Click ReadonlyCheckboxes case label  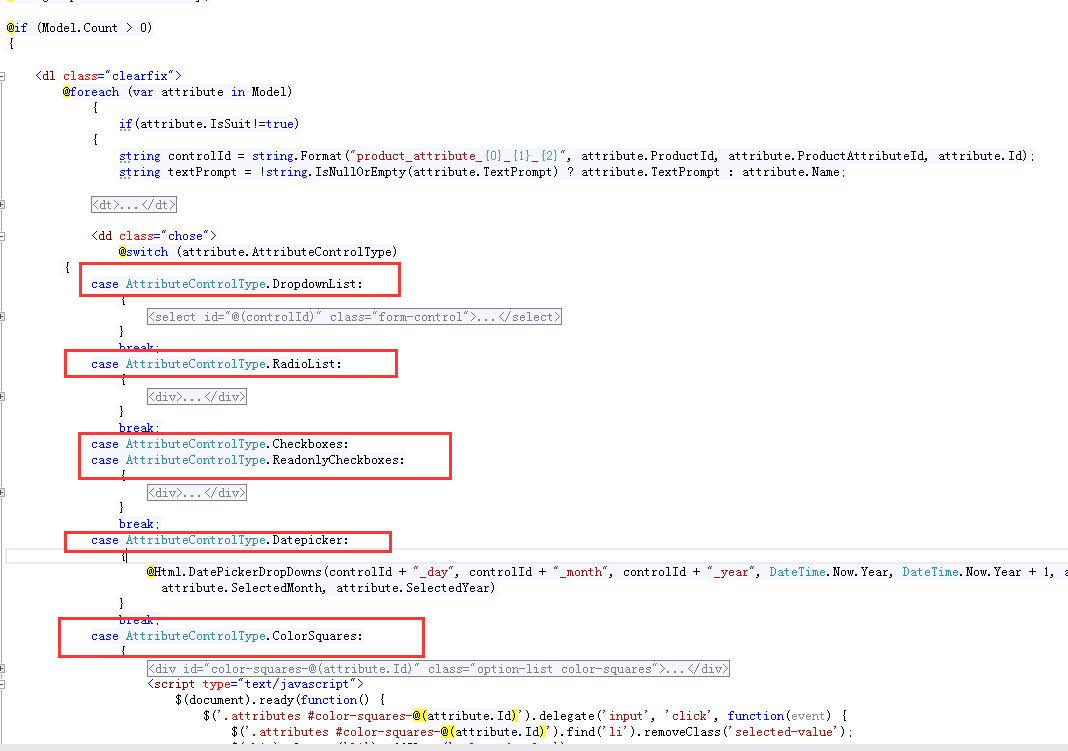coord(248,460)
